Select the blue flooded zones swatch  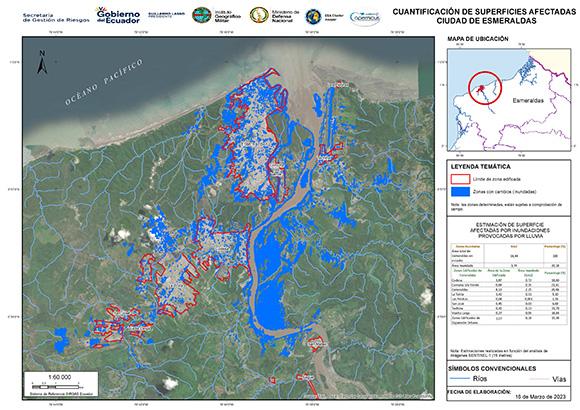tap(460, 192)
